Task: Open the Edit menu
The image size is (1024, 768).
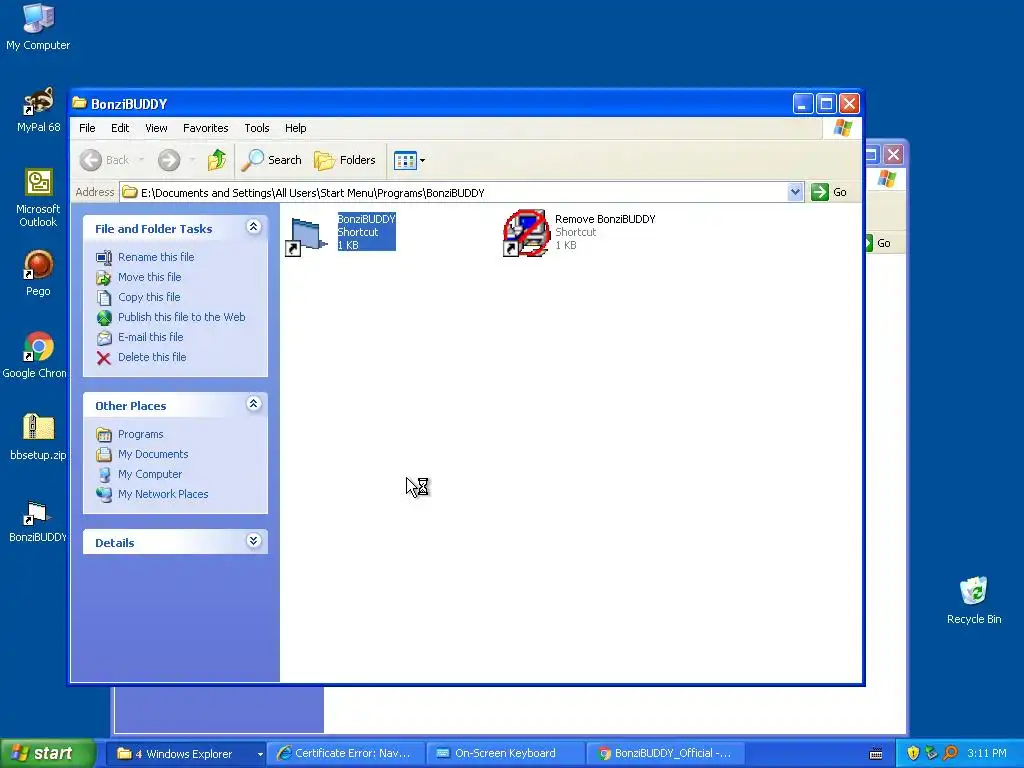Action: (x=120, y=128)
